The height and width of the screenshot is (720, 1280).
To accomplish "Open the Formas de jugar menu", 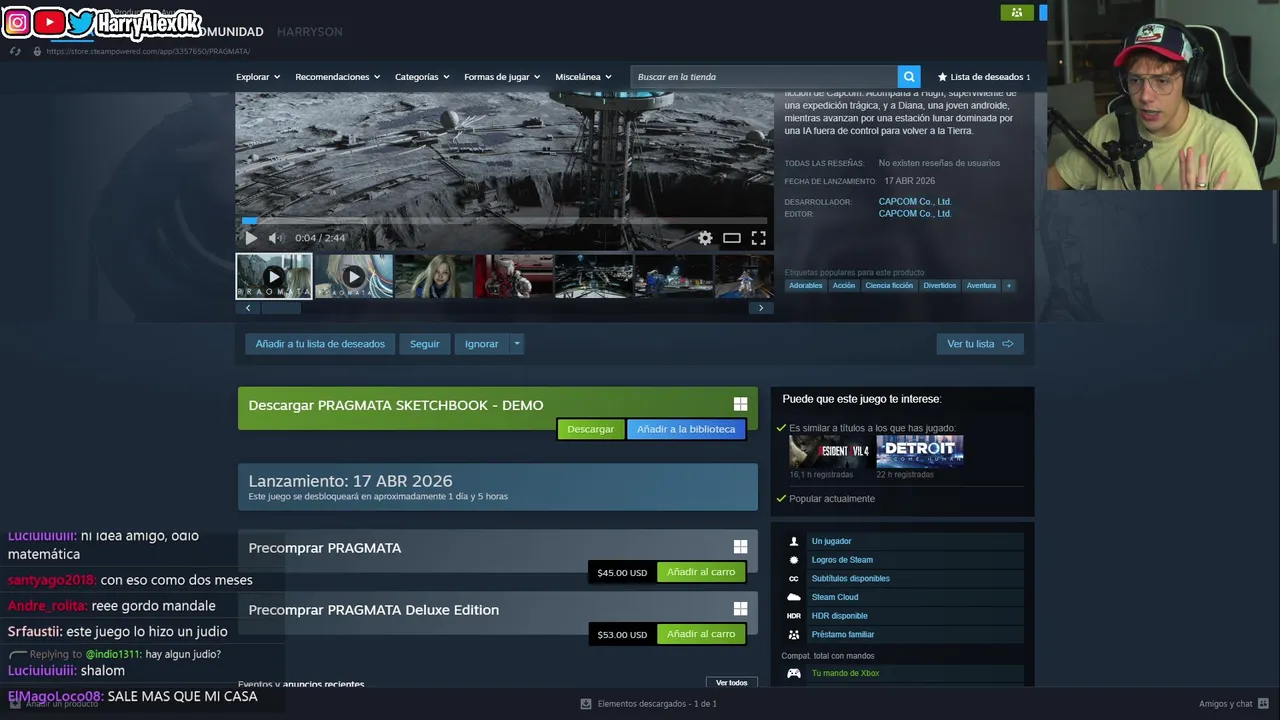I will 502,77.
